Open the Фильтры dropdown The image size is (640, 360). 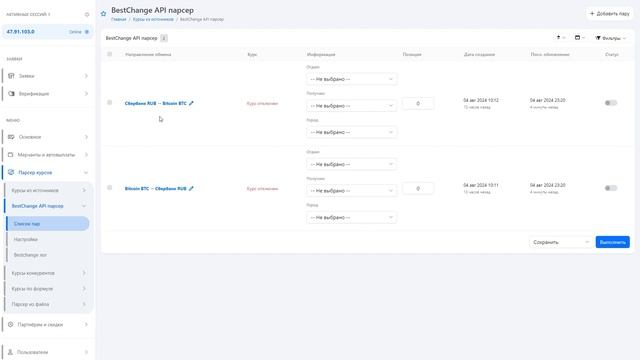click(611, 38)
